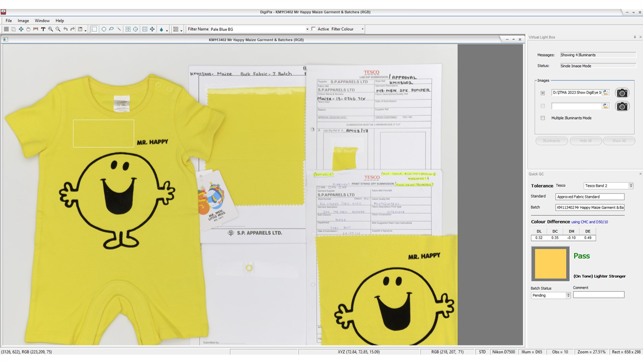The height and width of the screenshot is (363, 643).
Task: Open the Window menu
Action: pos(42,21)
